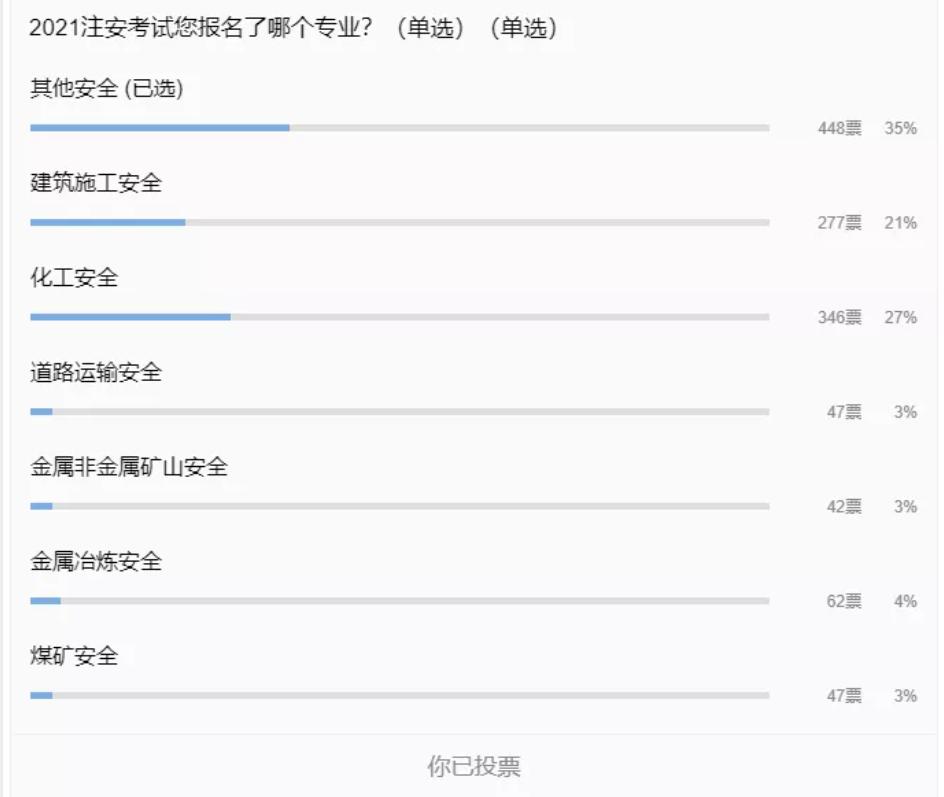
Task: Choose the 建筑施工安全 poll option
Action: 96,183
